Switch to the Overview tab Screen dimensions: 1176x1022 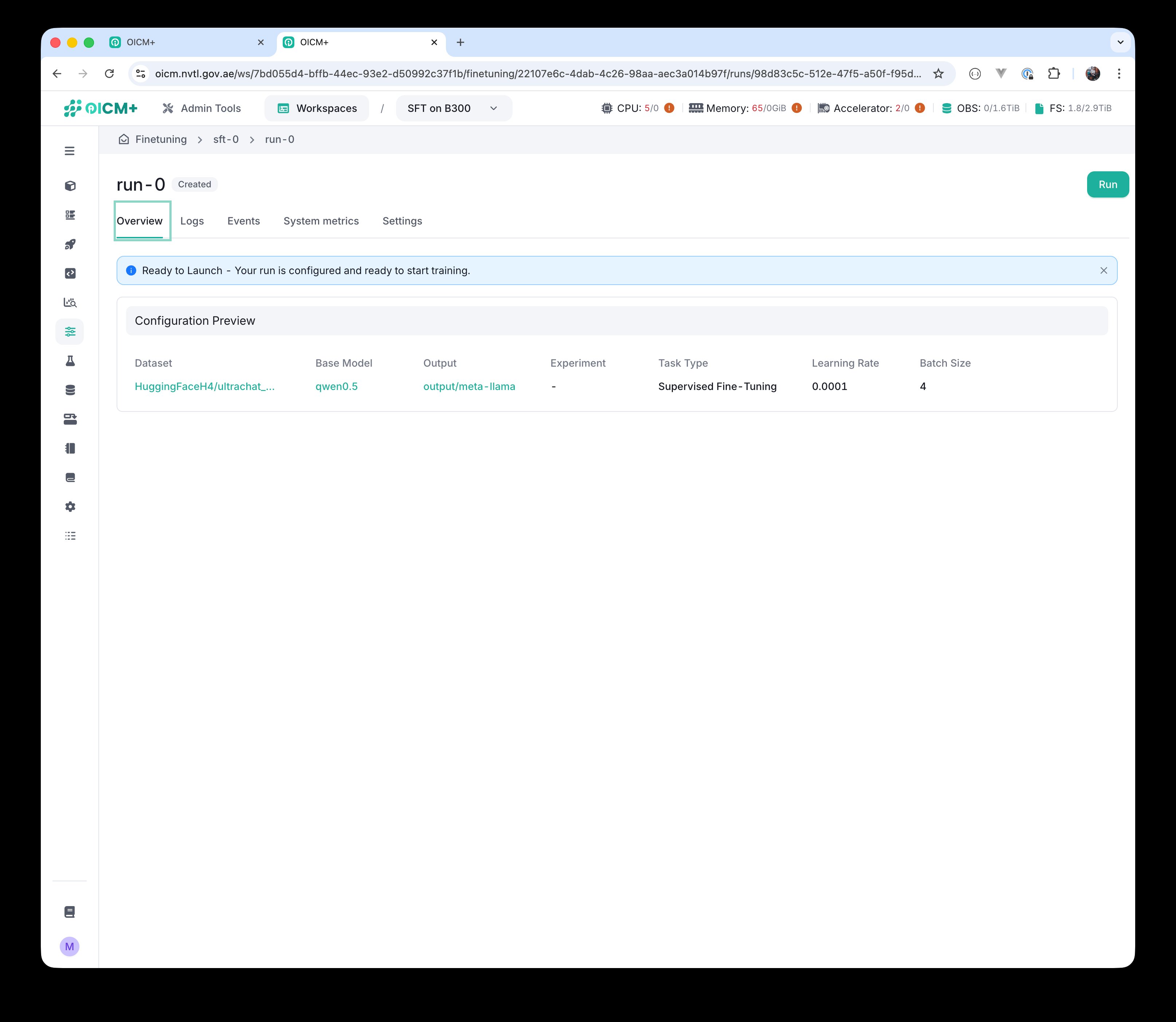[x=140, y=221]
